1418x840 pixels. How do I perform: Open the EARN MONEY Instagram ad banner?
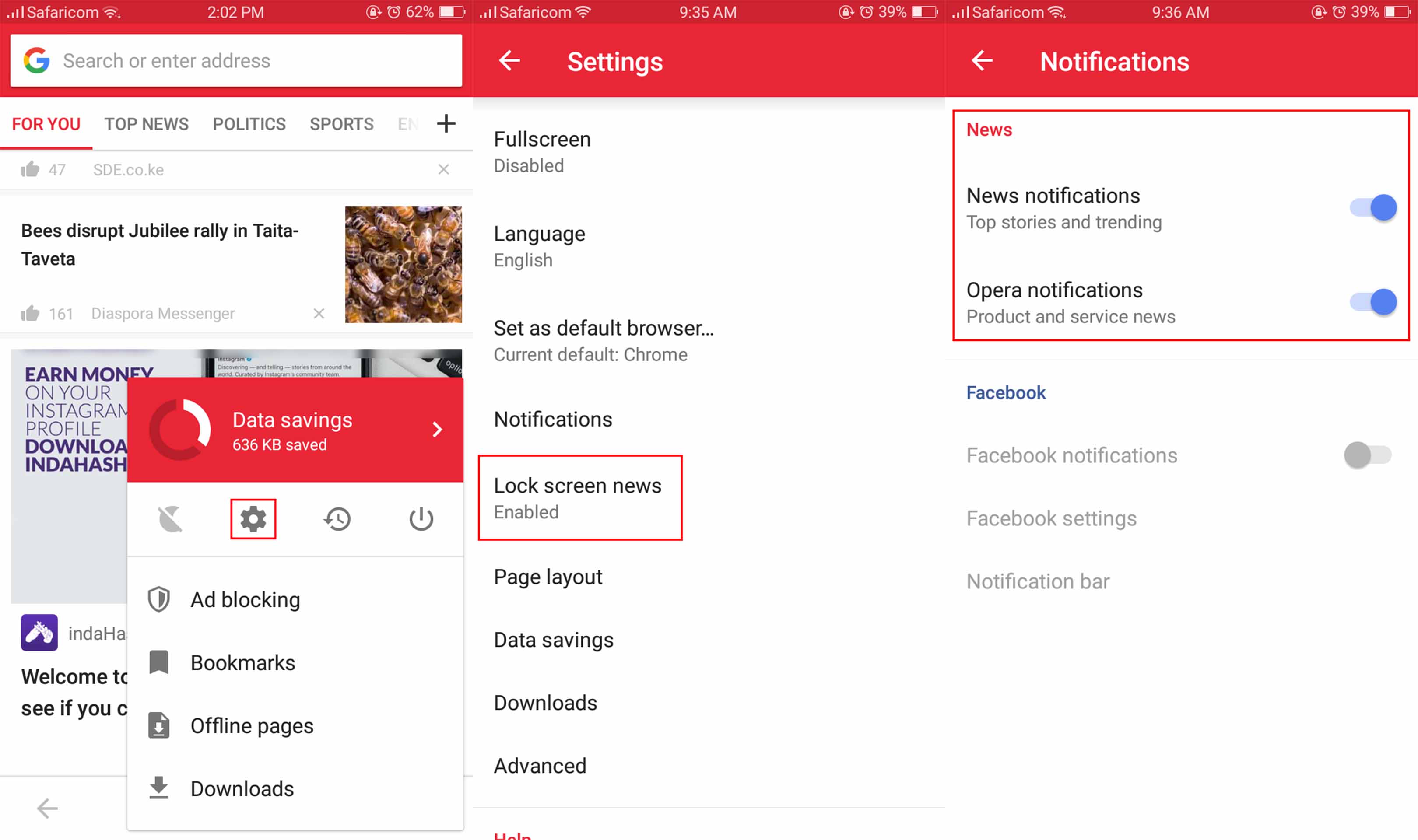coord(69,476)
